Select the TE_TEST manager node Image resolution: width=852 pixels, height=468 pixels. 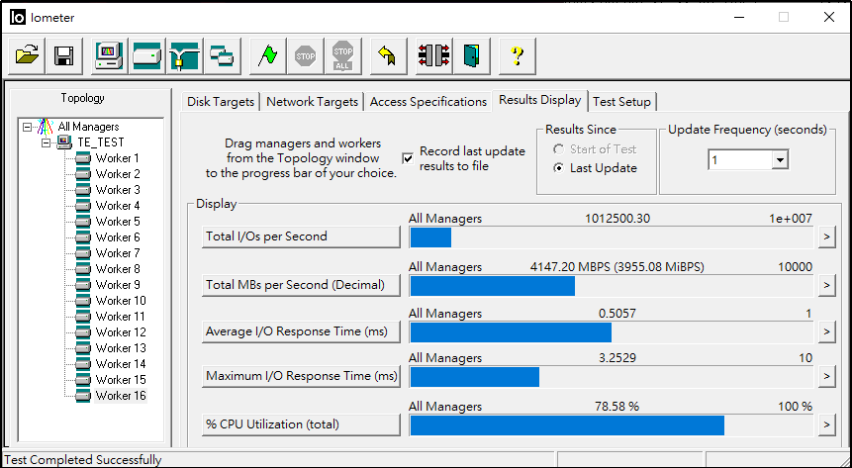101,142
